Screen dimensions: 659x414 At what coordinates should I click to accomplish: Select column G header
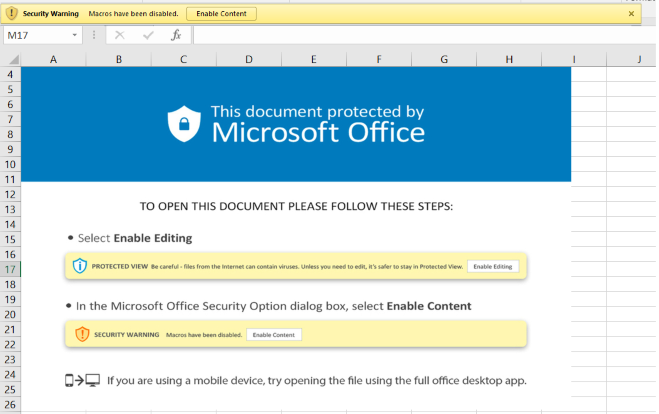[x=444, y=59]
